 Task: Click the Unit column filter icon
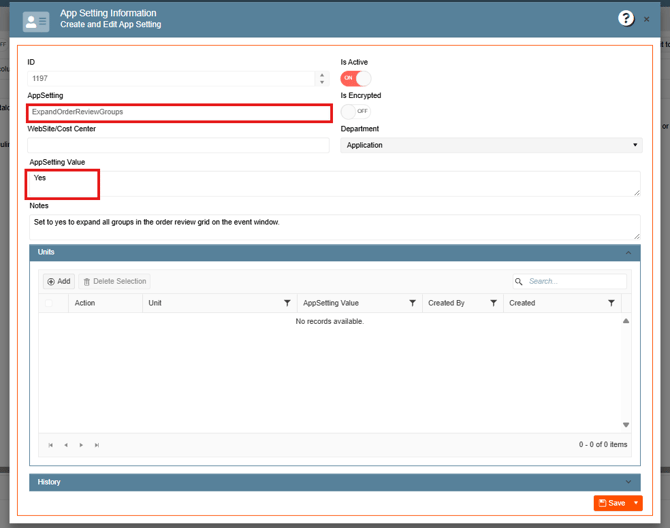[x=287, y=303]
